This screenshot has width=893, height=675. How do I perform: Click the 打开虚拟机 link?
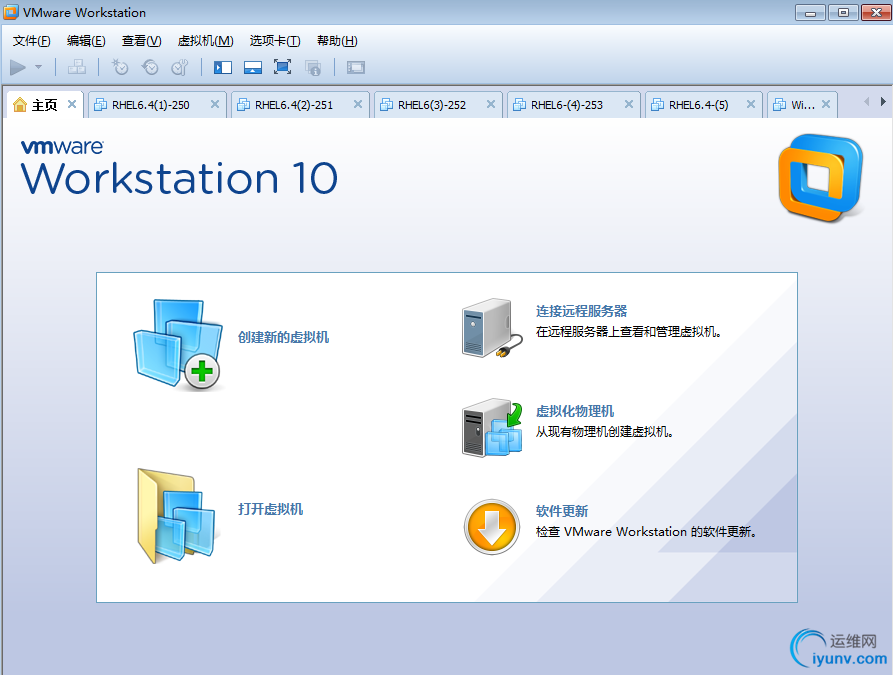point(270,509)
